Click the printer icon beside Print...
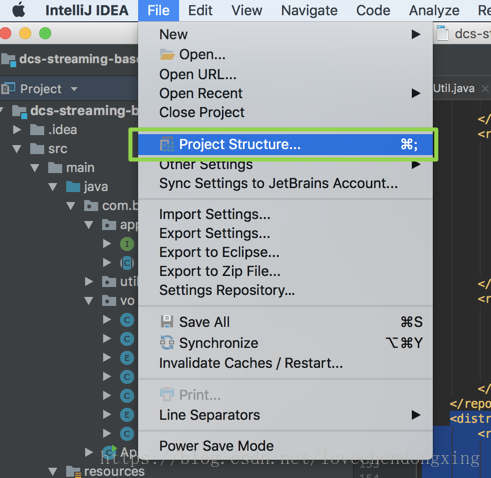 point(167,395)
